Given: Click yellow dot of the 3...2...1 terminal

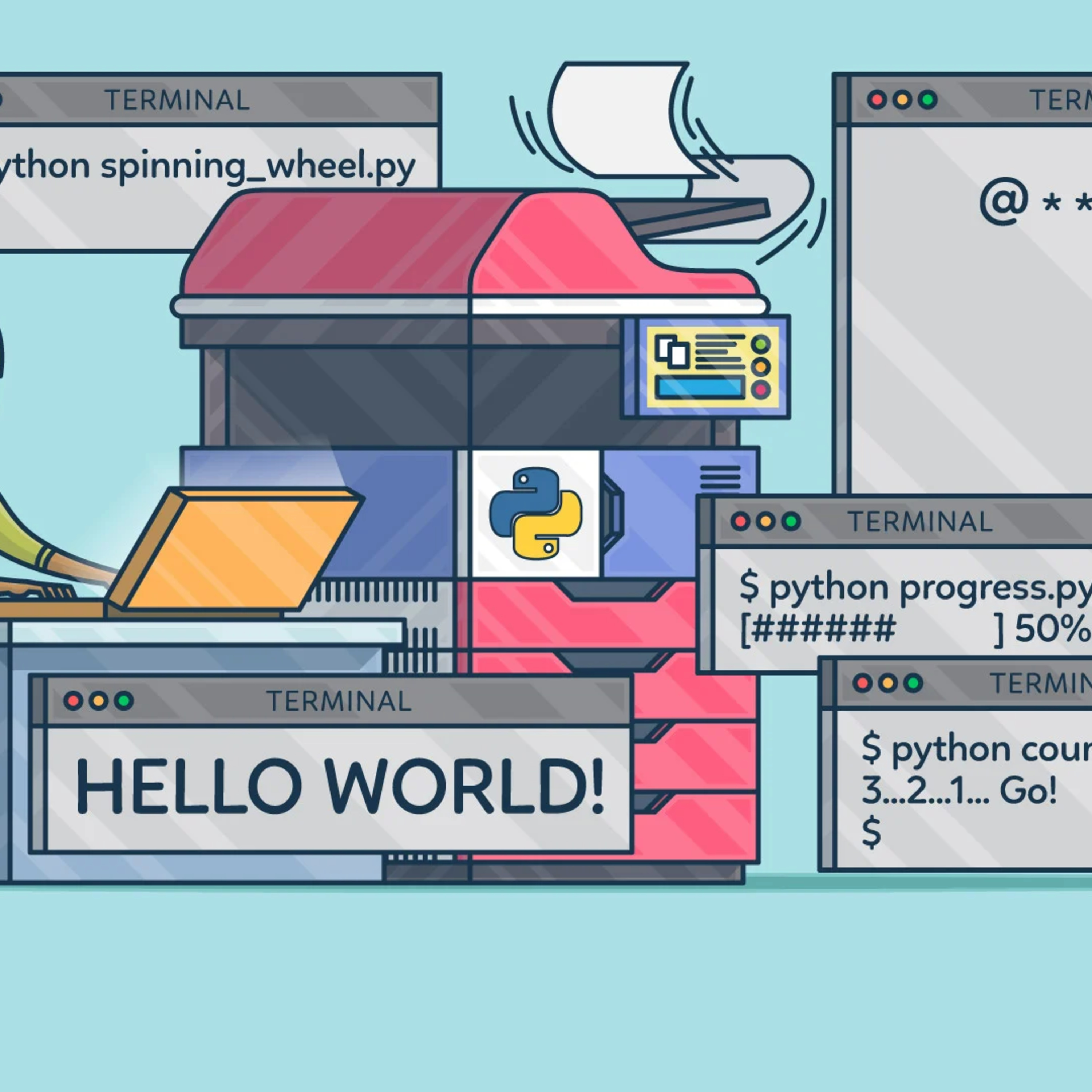Looking at the screenshot, I should (x=887, y=683).
